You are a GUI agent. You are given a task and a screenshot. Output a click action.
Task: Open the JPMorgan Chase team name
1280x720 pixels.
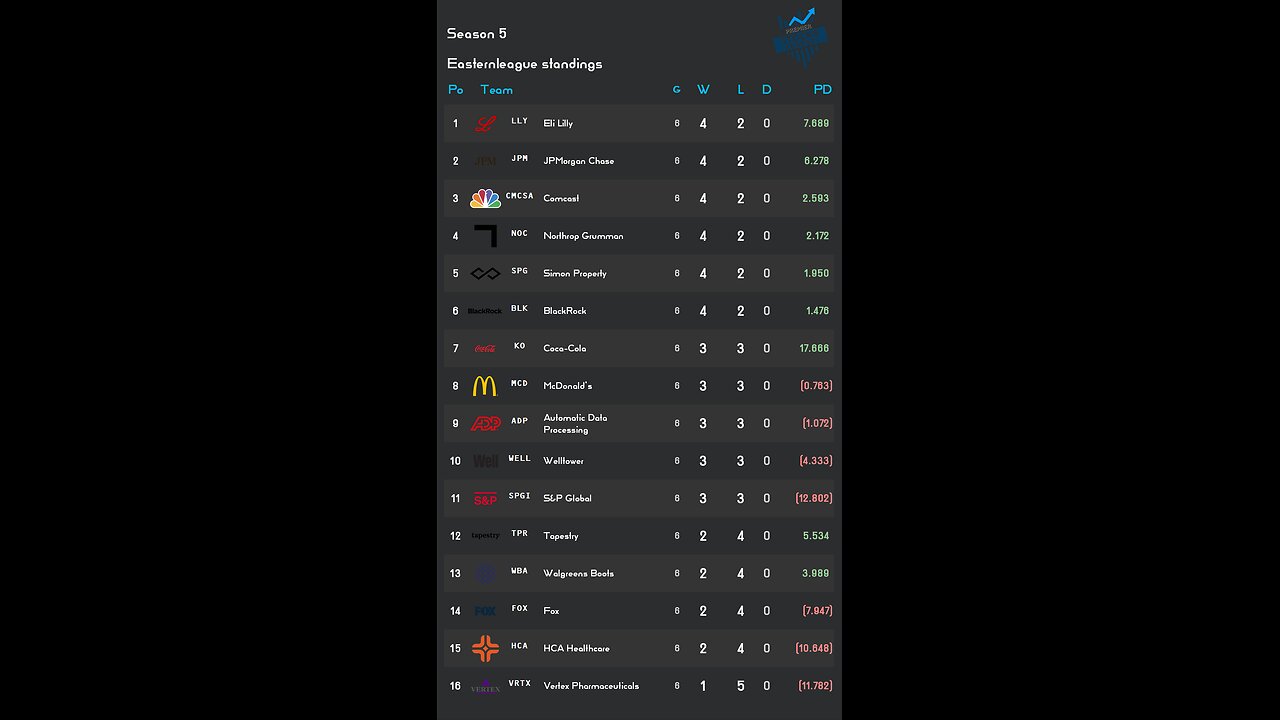pos(578,161)
